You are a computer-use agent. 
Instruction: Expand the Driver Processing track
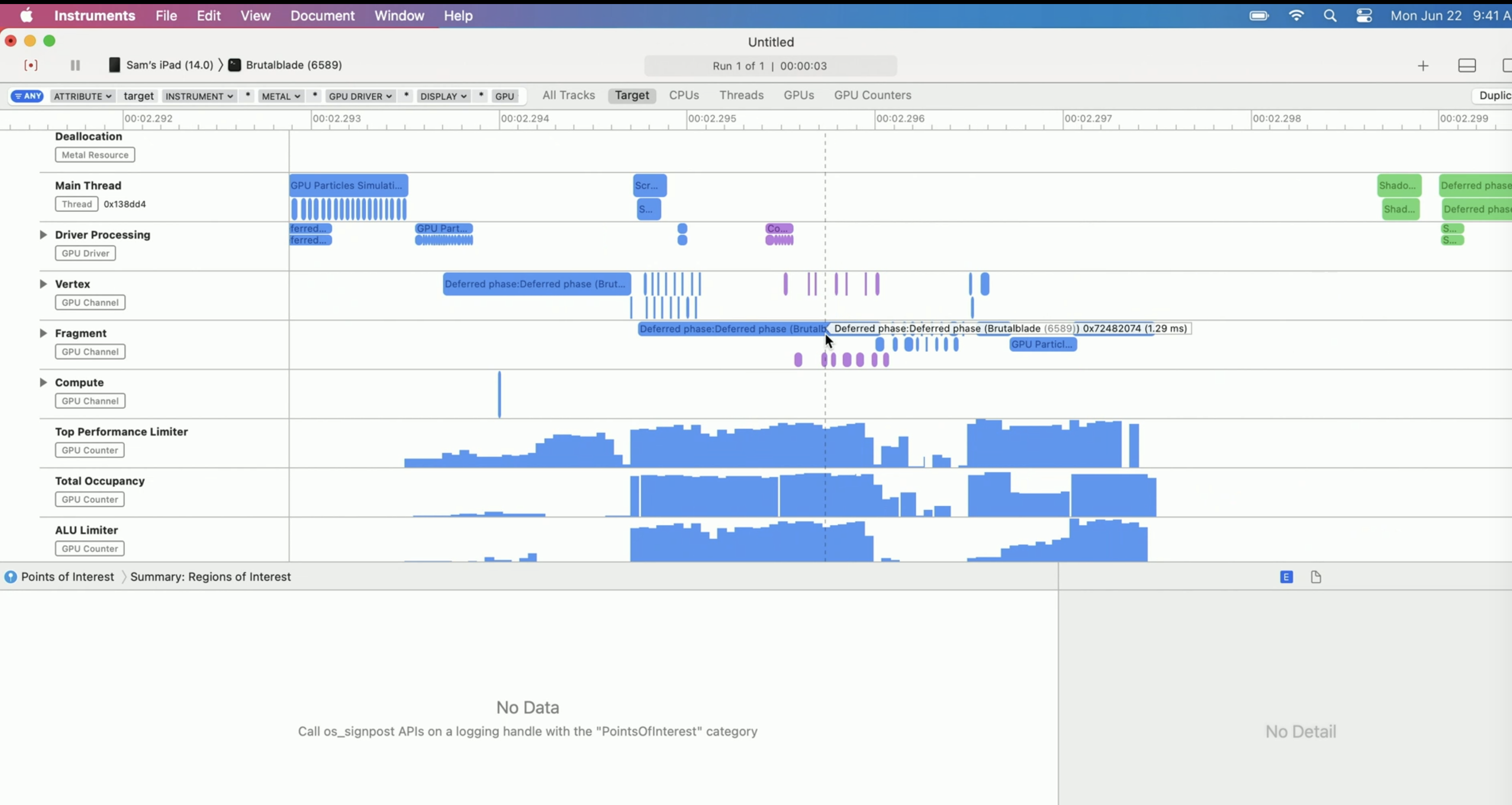pyautogui.click(x=43, y=235)
